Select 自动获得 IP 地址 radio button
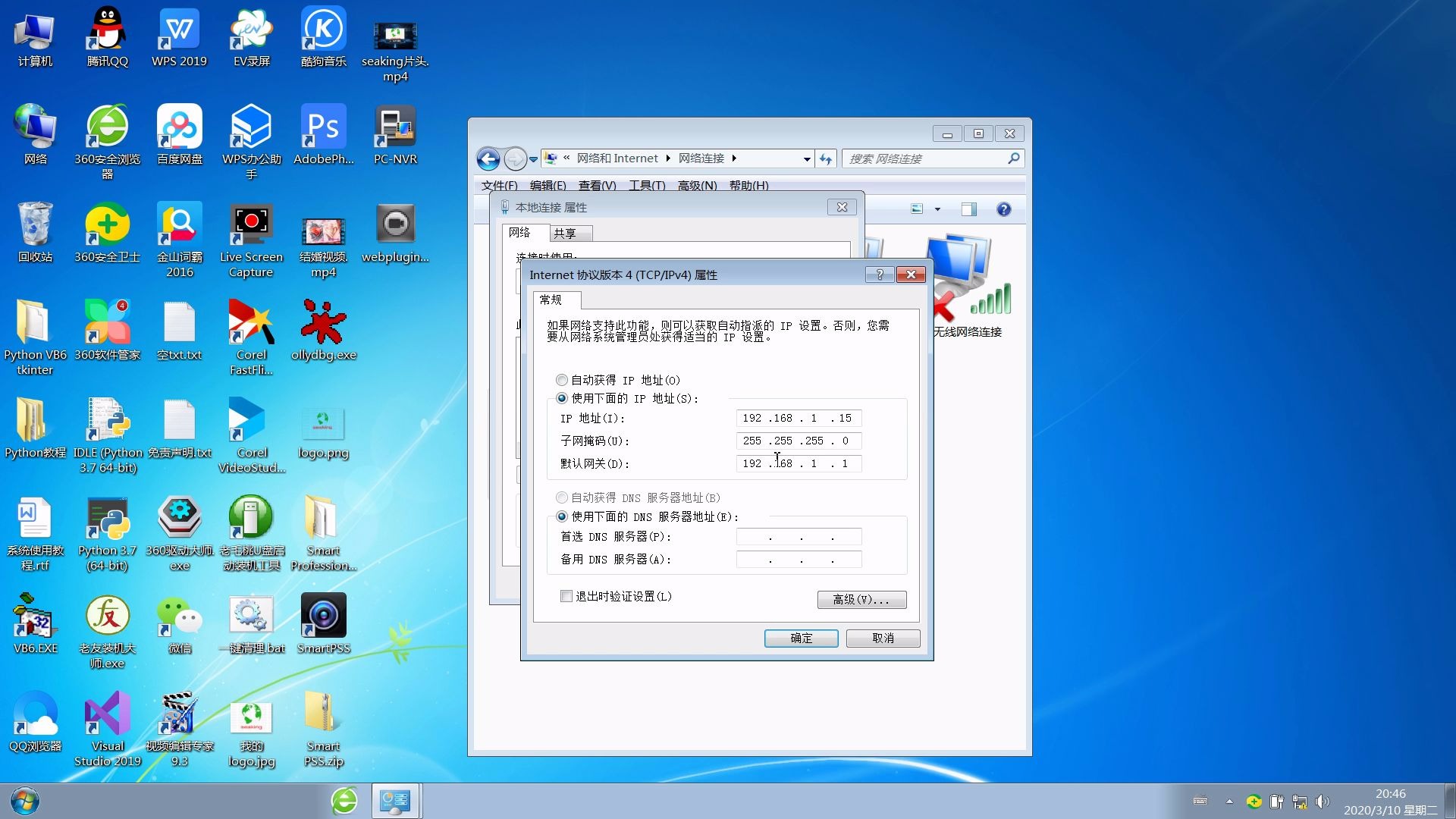 [562, 380]
